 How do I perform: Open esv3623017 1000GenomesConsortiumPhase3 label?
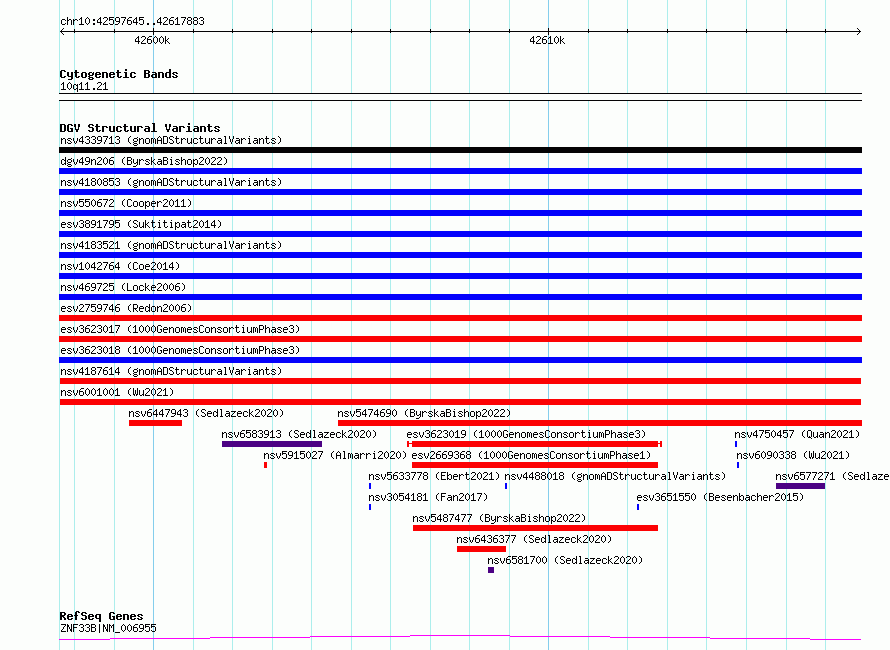[180, 329]
